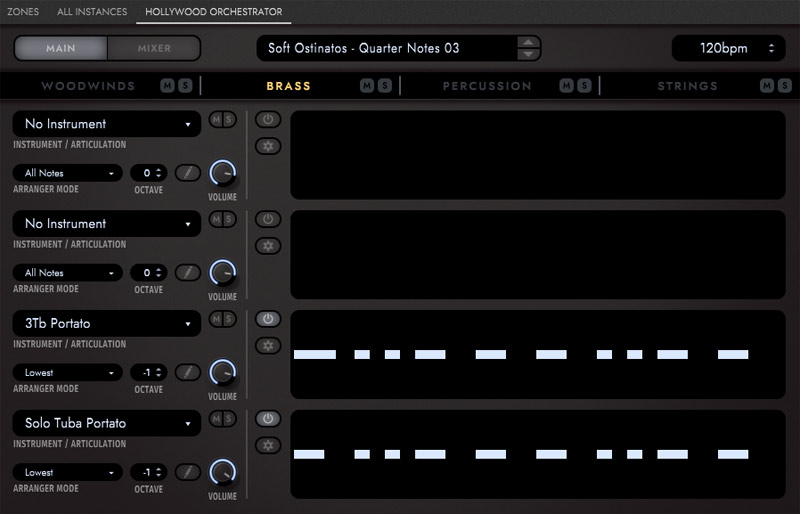Solo the 3Tb Portato track

coord(229,320)
